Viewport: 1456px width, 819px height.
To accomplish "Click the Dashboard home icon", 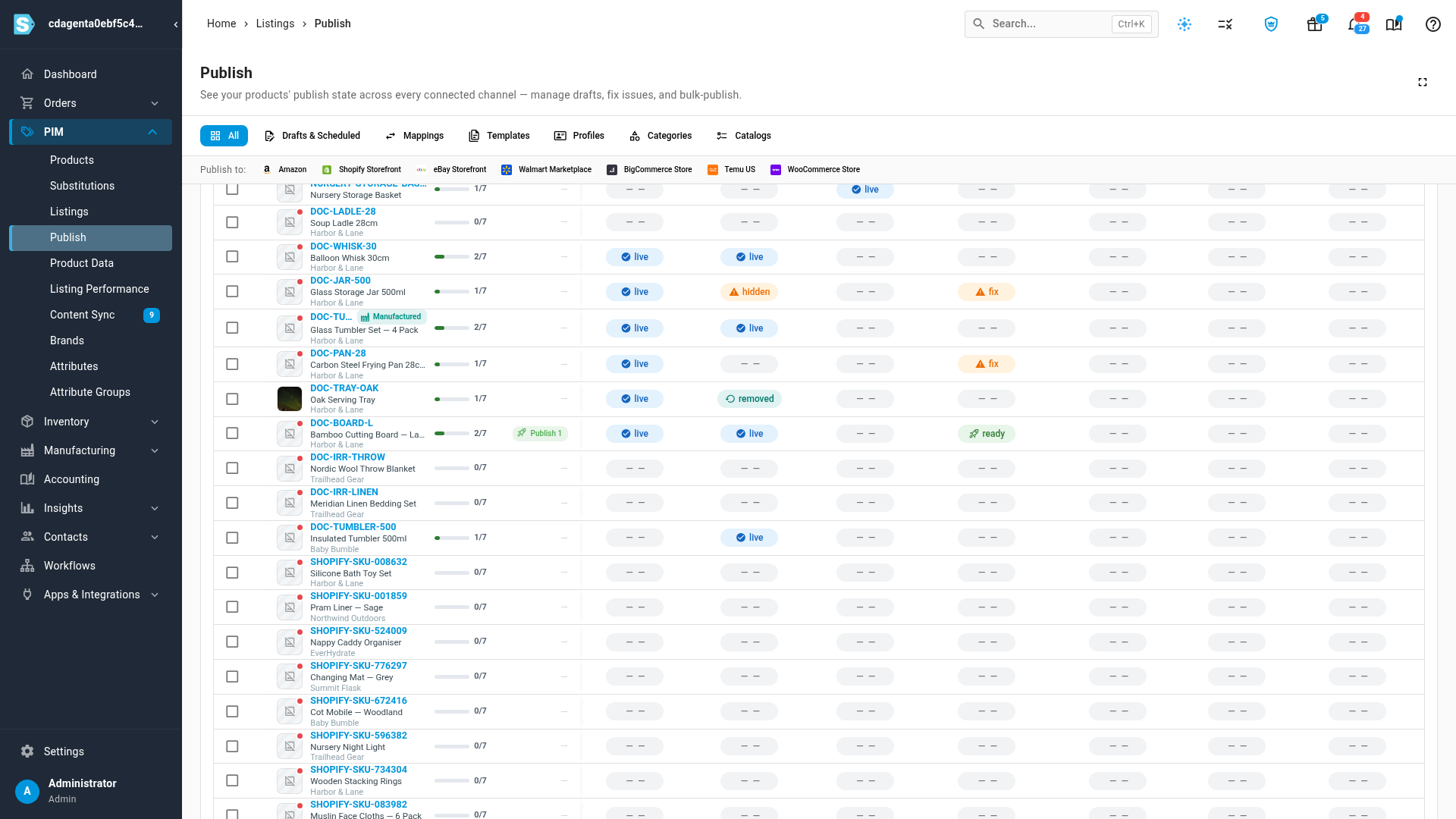I will (27, 74).
